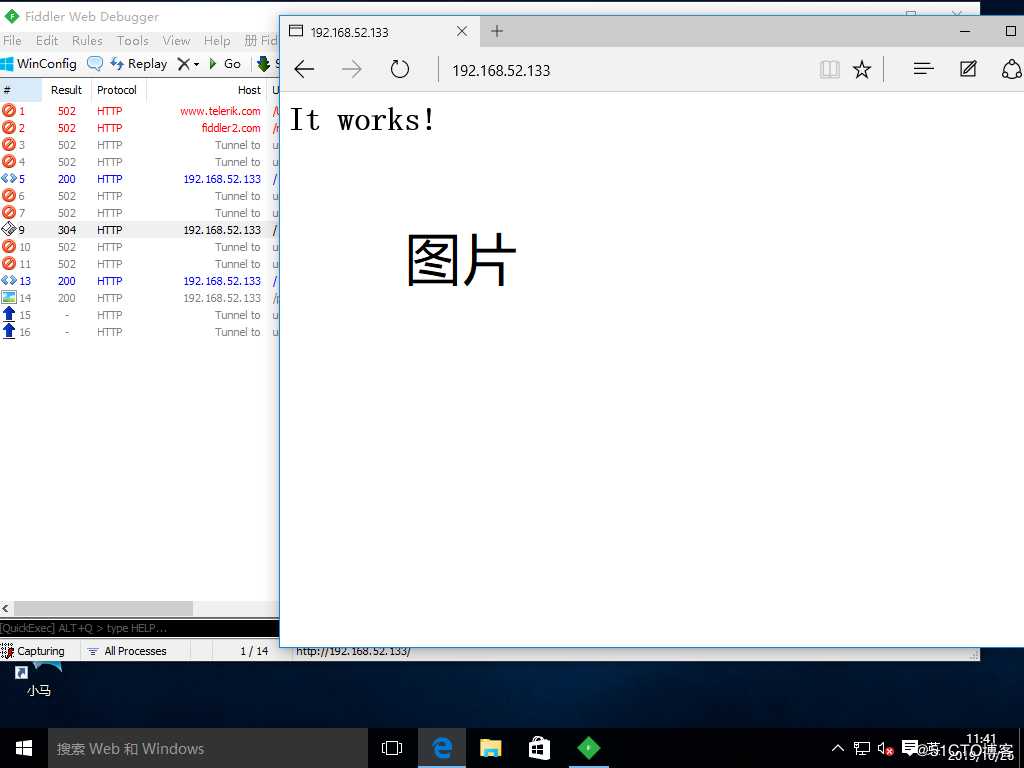Add page to favorites star icon
Image resolution: width=1024 pixels, height=768 pixels.
862,69
